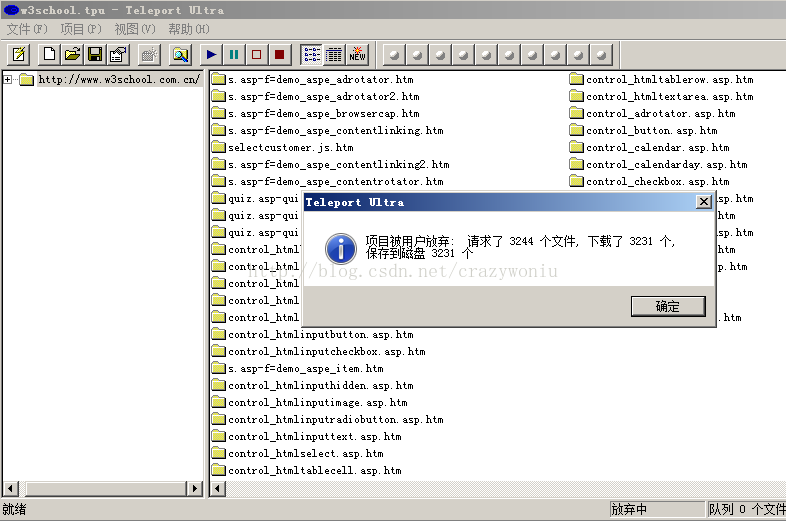Stop the project with hollow square button
Viewport: 786px width, 521px height.
tap(257, 54)
